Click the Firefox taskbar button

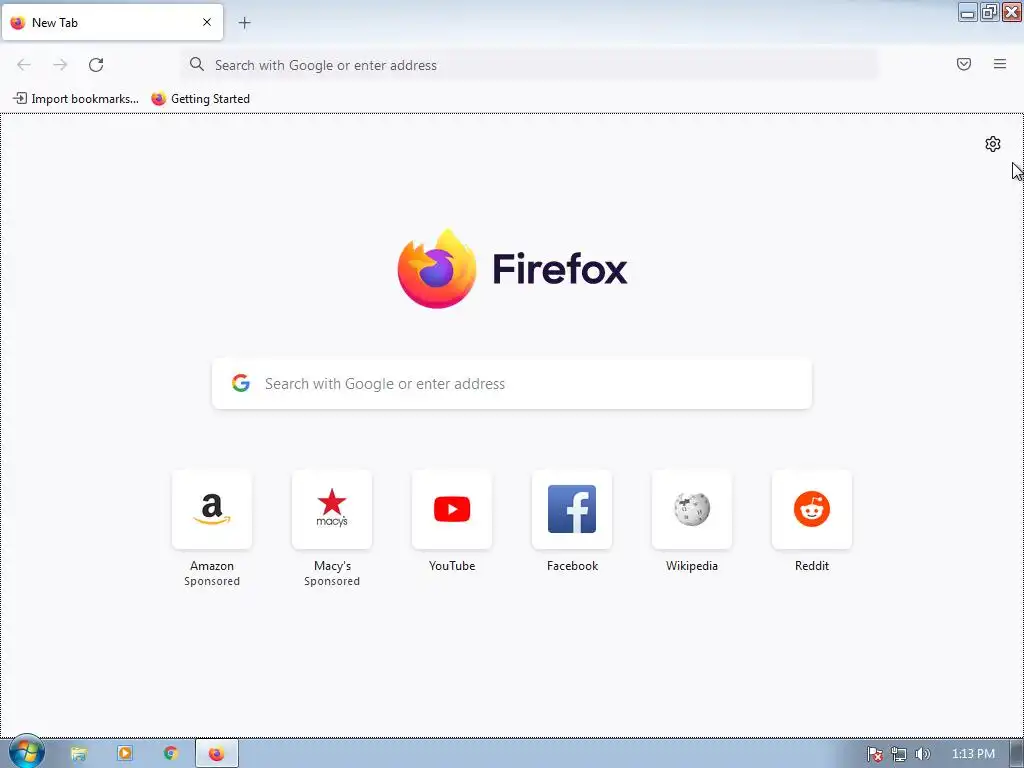(217, 754)
